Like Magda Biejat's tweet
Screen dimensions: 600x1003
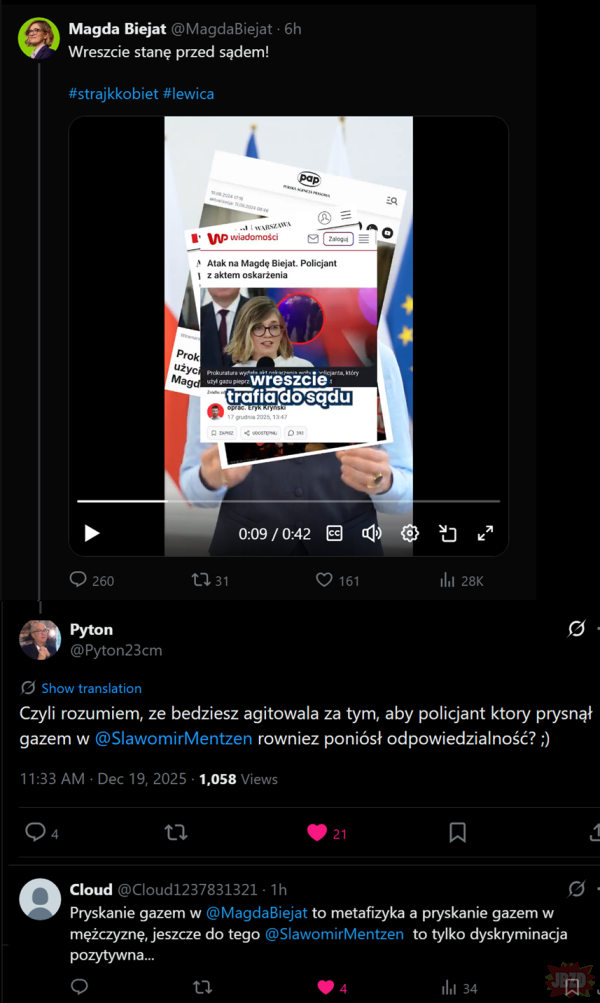(x=324, y=580)
